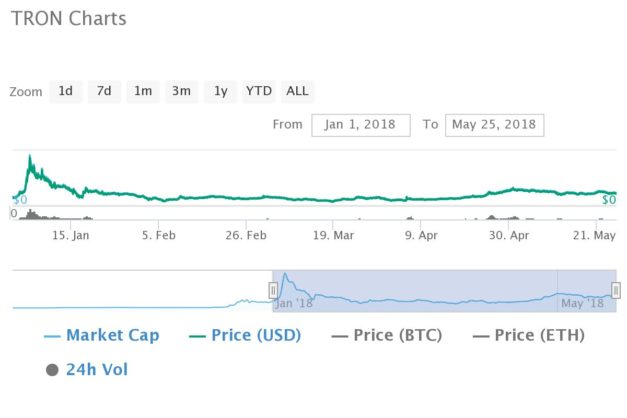Enable the Price (ETH) series

point(528,335)
